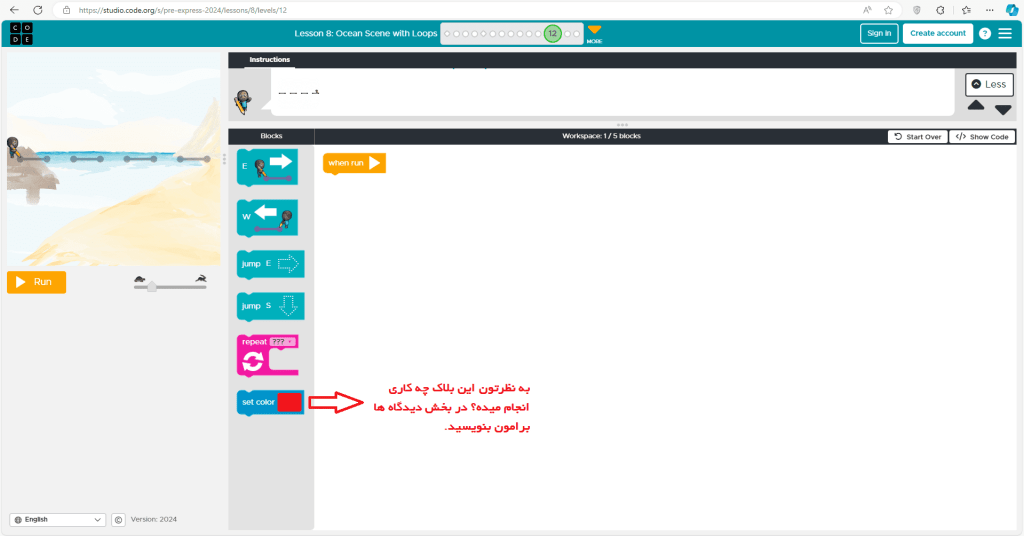Click the down arrow in instructions
Image resolution: width=1024 pixels, height=536 pixels.
1003,110
